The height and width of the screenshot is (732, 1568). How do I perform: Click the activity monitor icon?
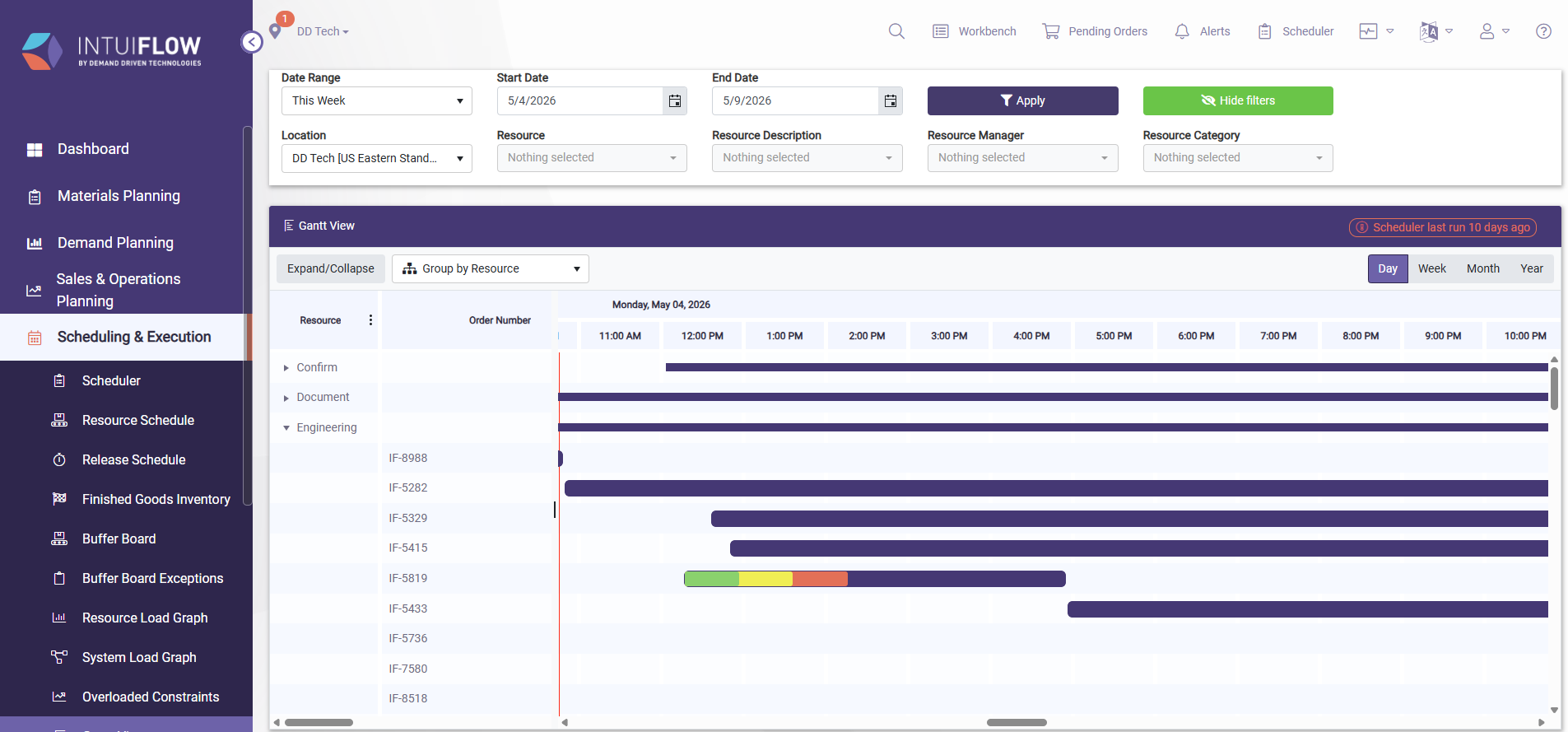tap(1368, 31)
